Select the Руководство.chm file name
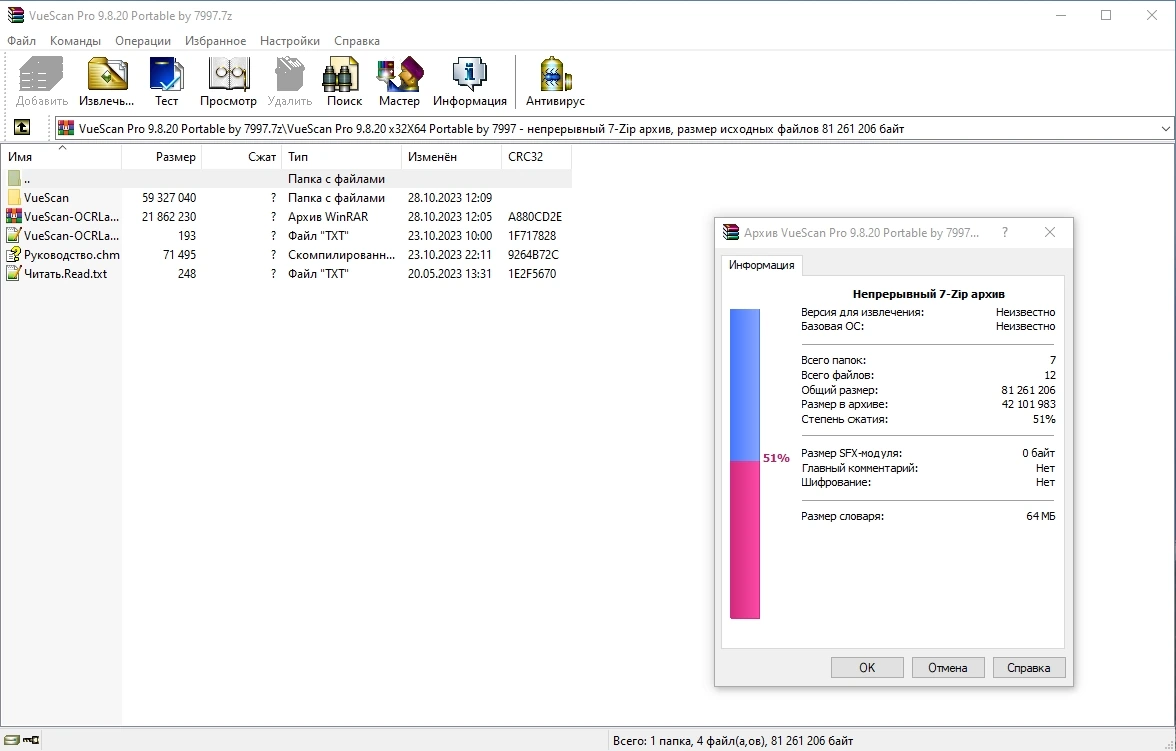1176x751 pixels. point(72,255)
